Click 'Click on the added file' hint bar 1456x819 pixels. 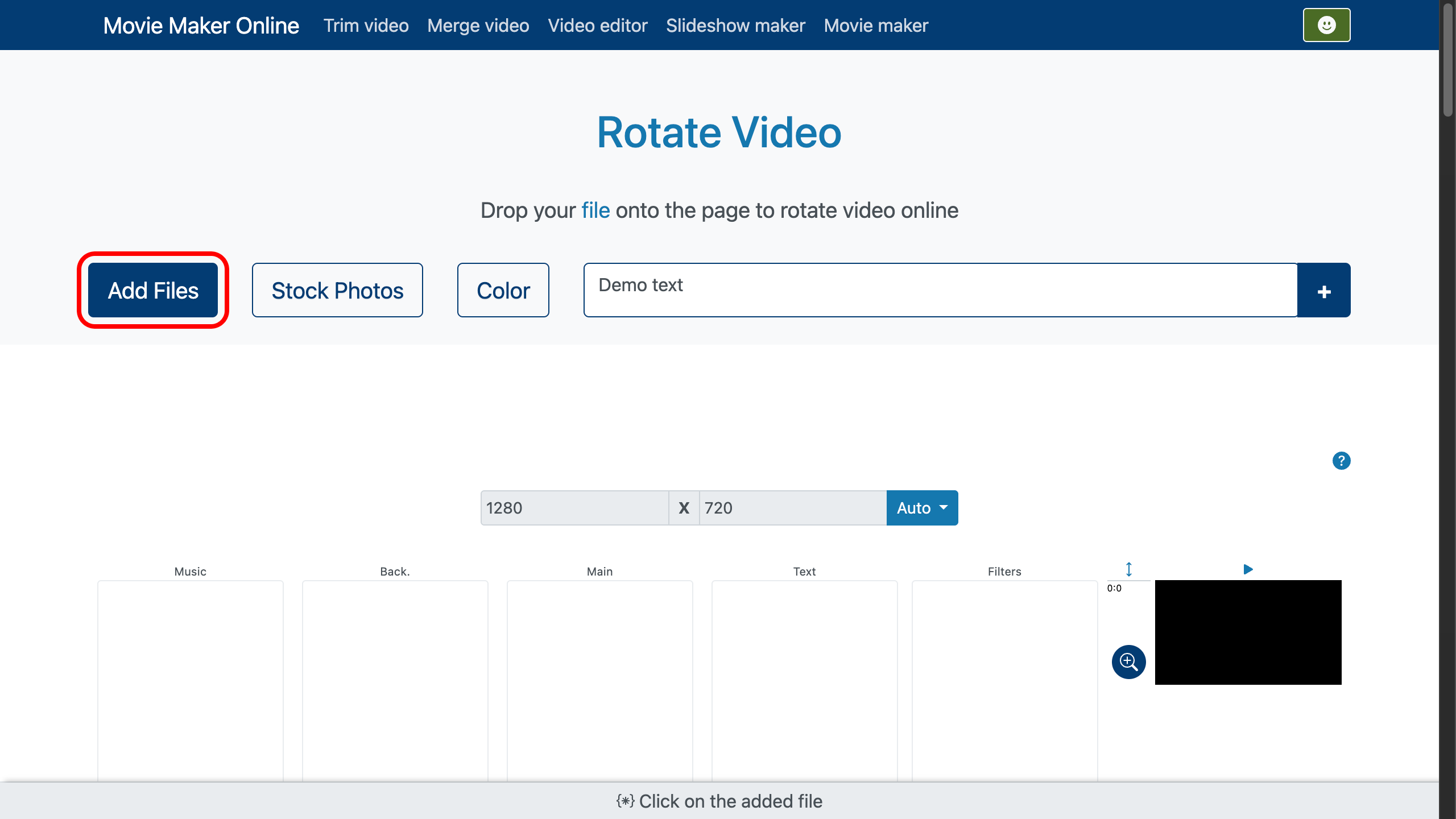[x=719, y=801]
